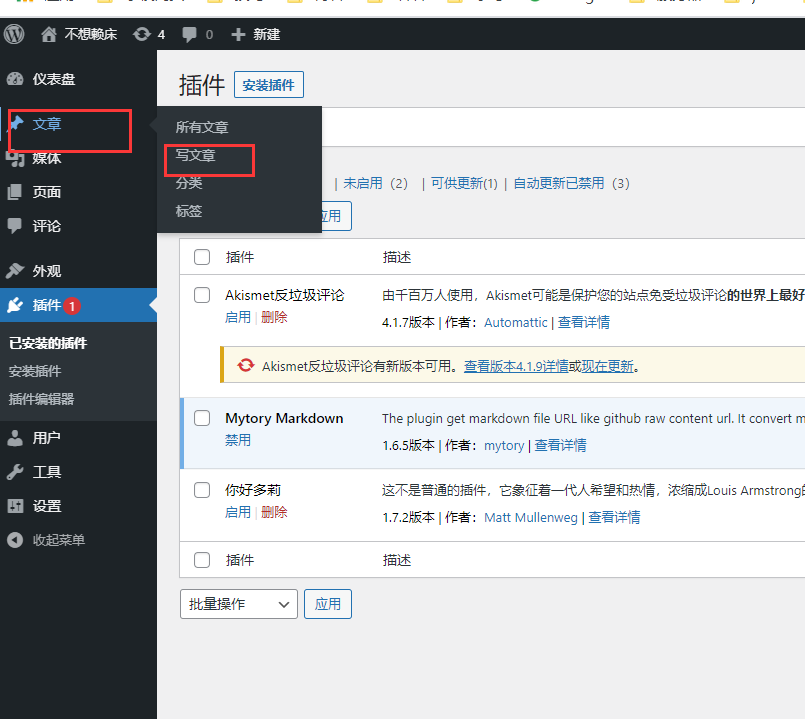Click the bottom 应用 apply button

(x=328, y=604)
